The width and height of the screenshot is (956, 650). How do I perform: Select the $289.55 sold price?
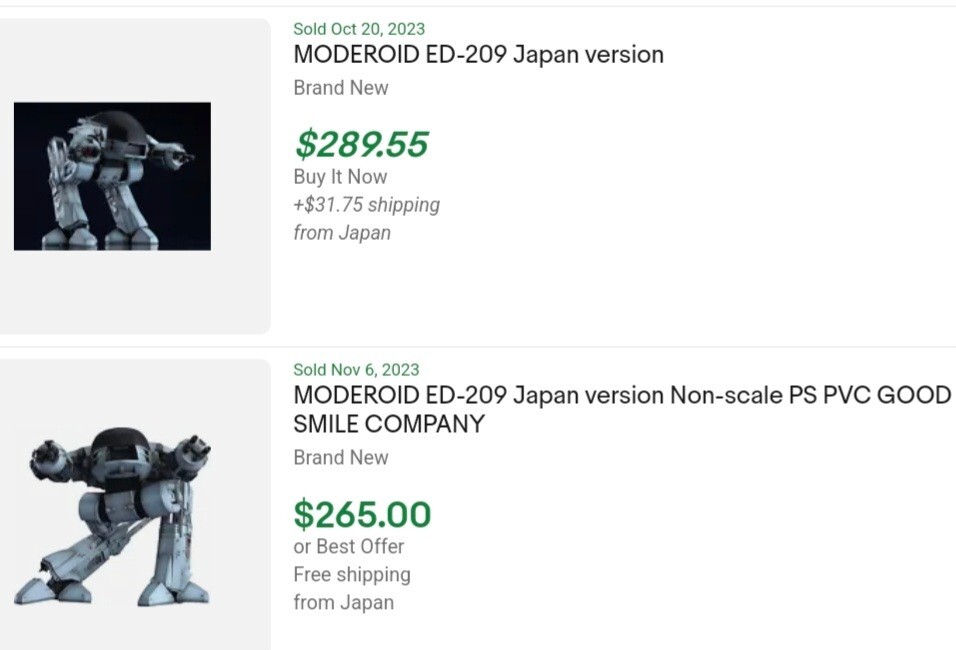pos(361,145)
